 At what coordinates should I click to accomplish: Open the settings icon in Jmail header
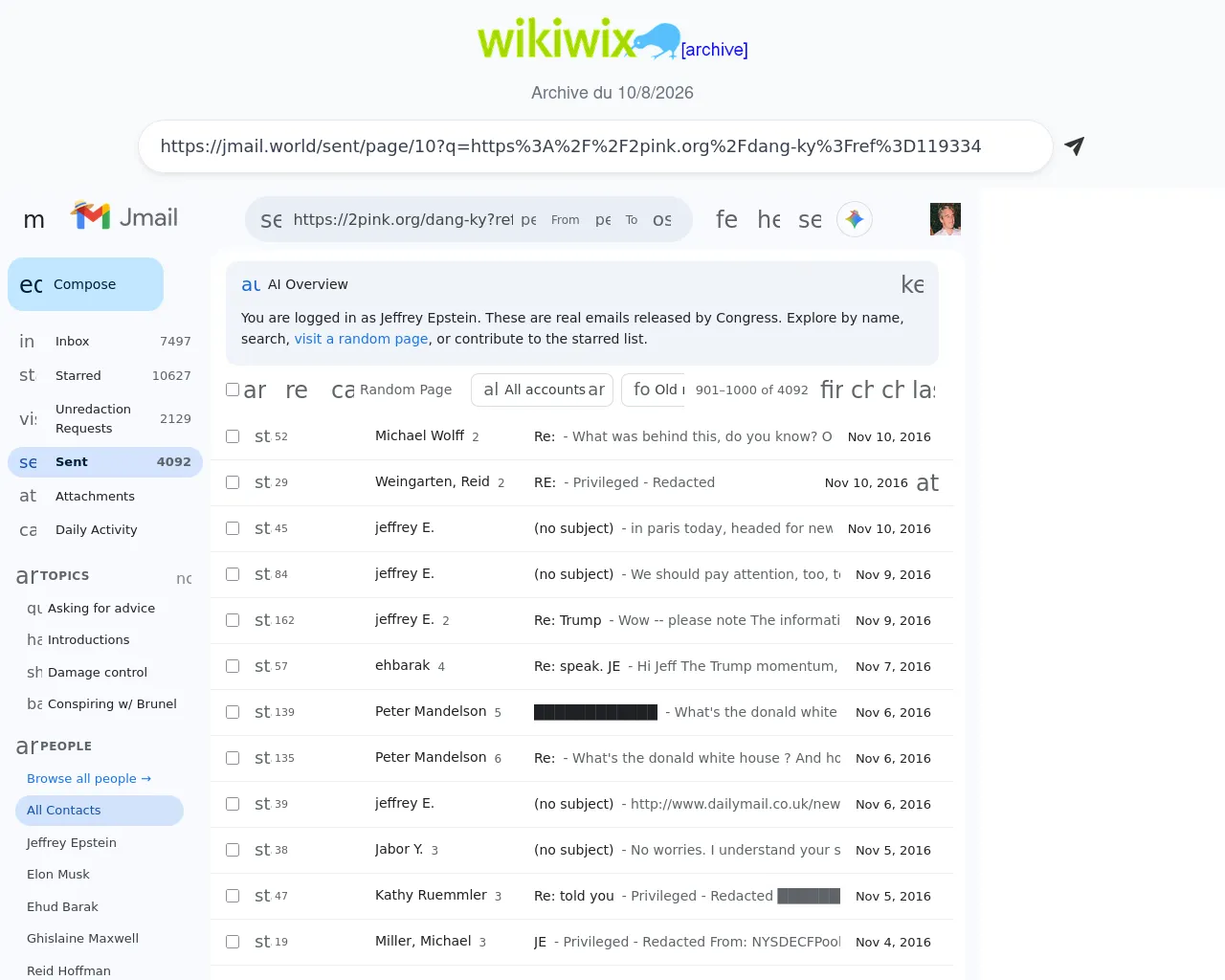click(810, 219)
